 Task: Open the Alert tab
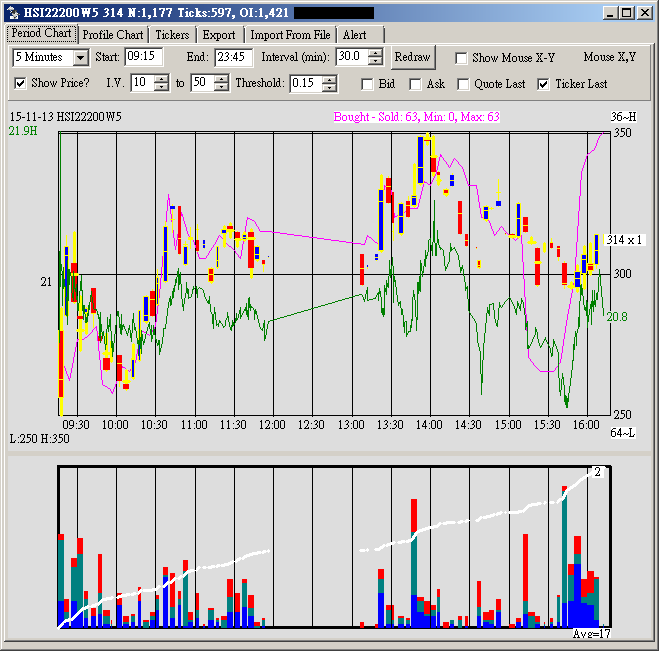point(355,35)
